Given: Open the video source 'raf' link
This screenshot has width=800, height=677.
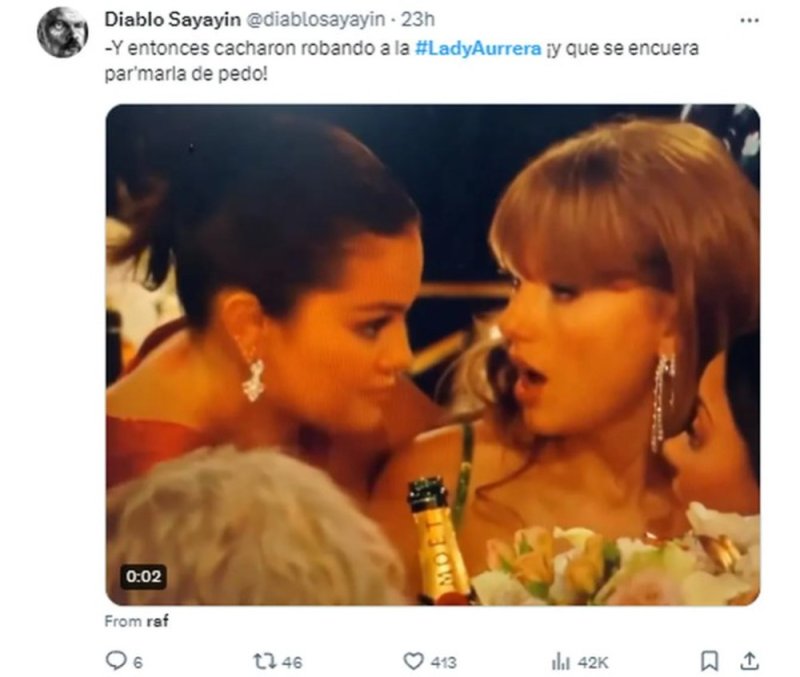Looking at the screenshot, I should tap(157, 621).
